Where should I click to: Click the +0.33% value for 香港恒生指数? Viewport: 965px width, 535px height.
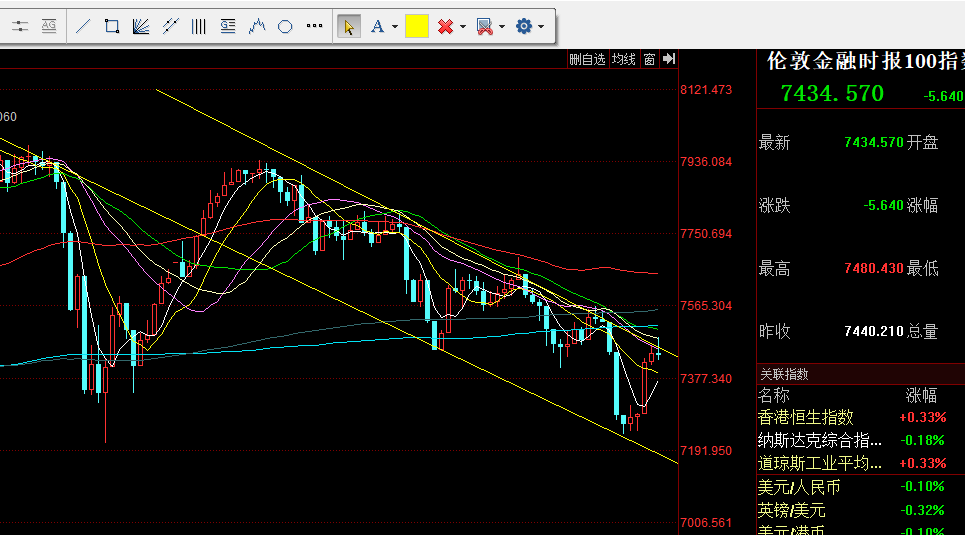coord(923,417)
